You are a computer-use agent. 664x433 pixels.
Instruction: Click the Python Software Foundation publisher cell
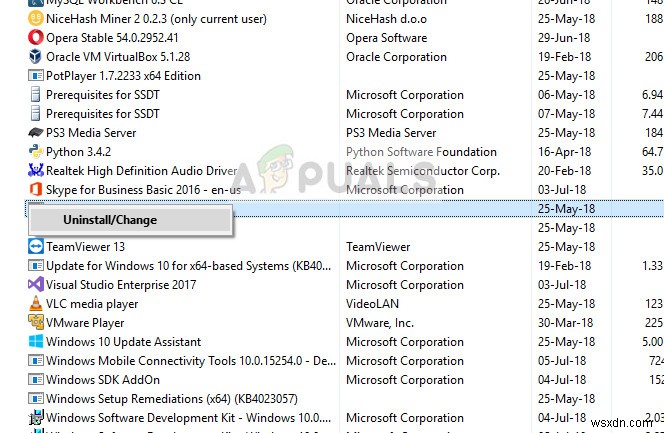pyautogui.click(x=421, y=152)
